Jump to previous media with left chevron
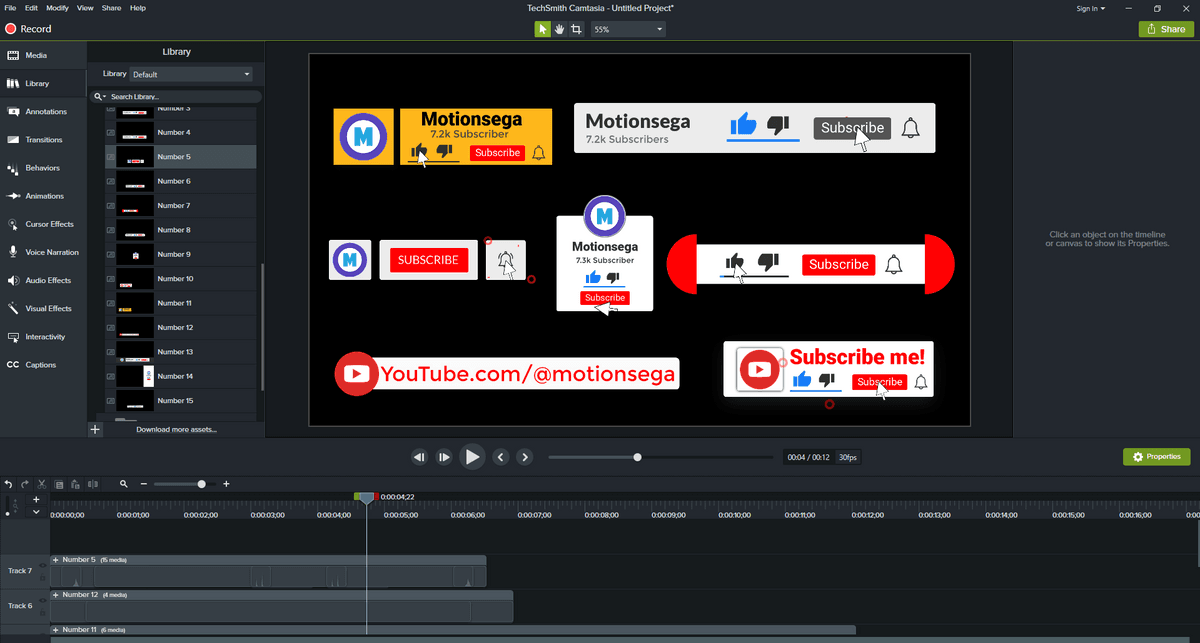The image size is (1200, 643). 501,457
